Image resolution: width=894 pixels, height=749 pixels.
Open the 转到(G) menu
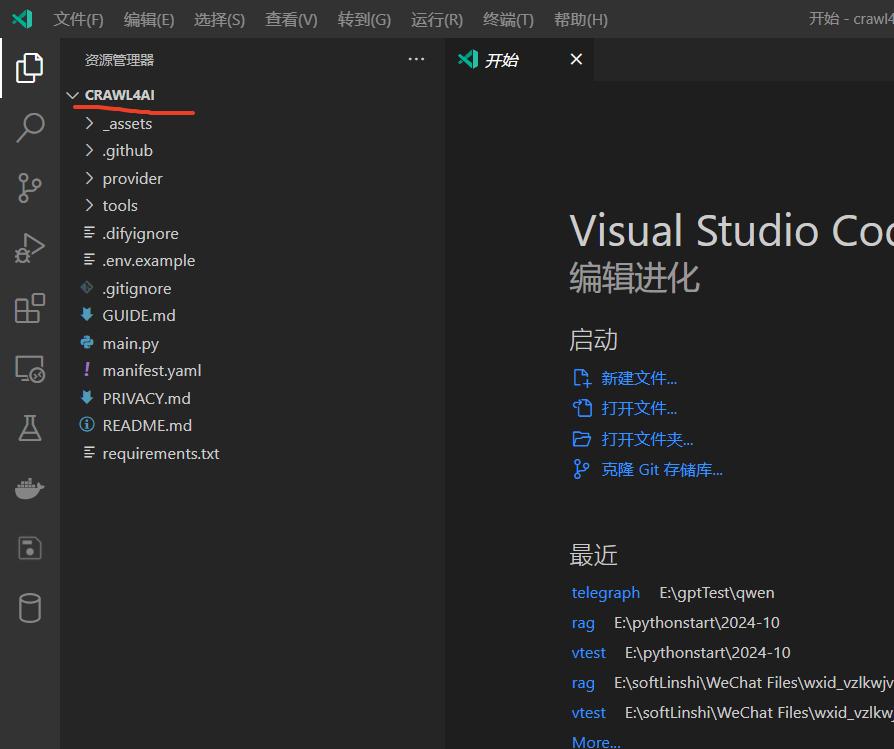[364, 20]
